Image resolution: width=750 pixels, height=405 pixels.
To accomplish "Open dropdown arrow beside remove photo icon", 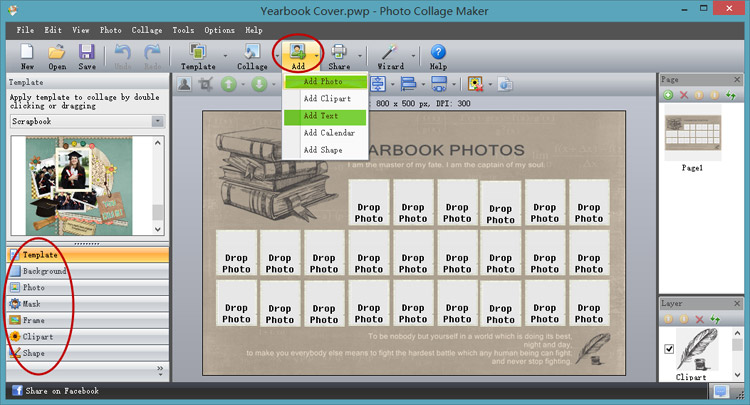I will (490, 85).
